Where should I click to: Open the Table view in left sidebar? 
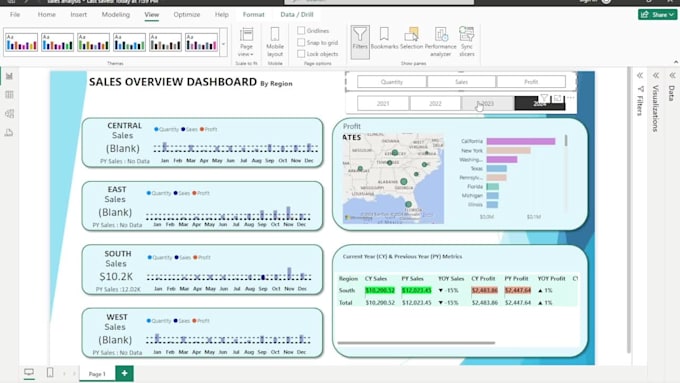[9, 95]
